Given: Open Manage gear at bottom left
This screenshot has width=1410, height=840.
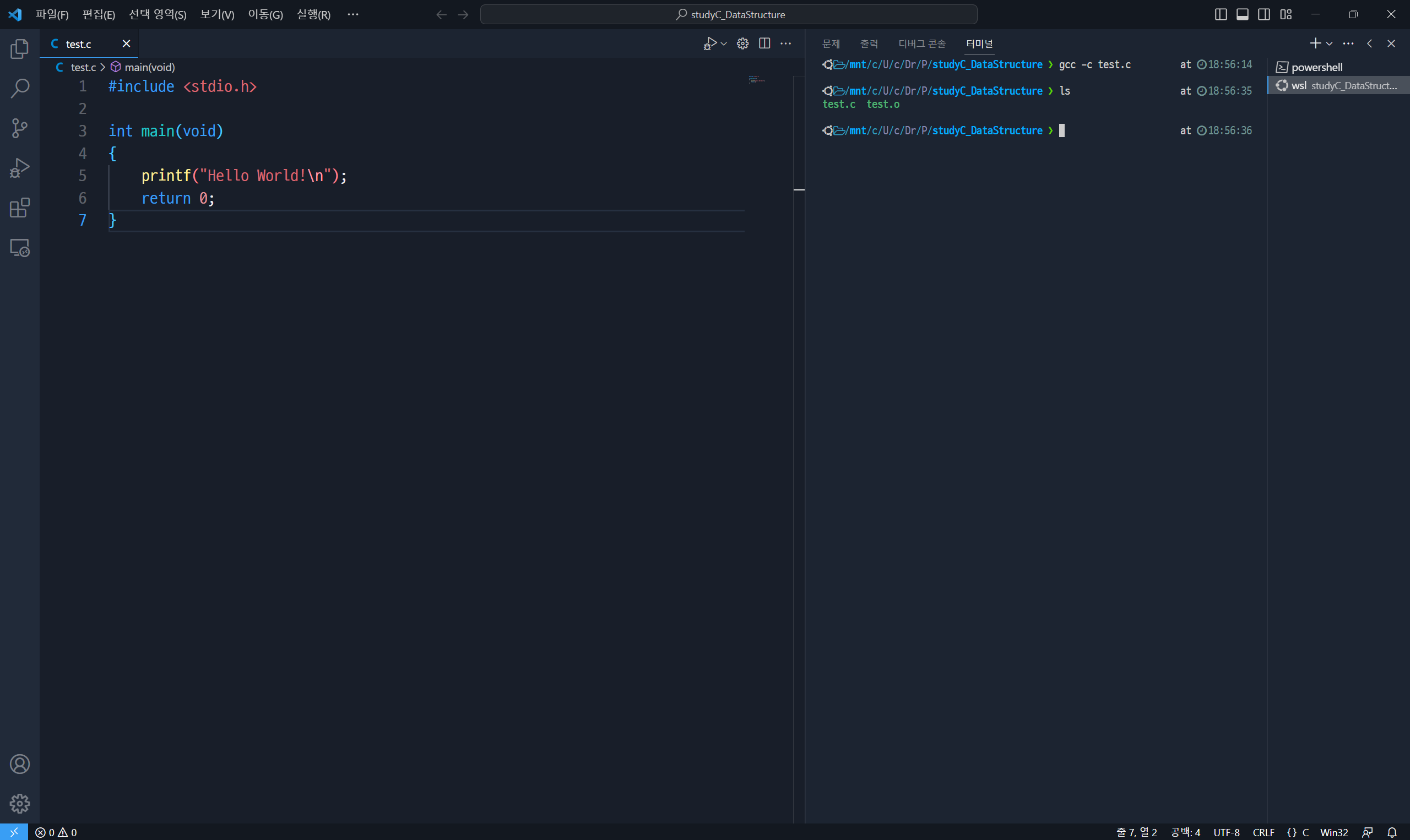Looking at the screenshot, I should 20,803.
